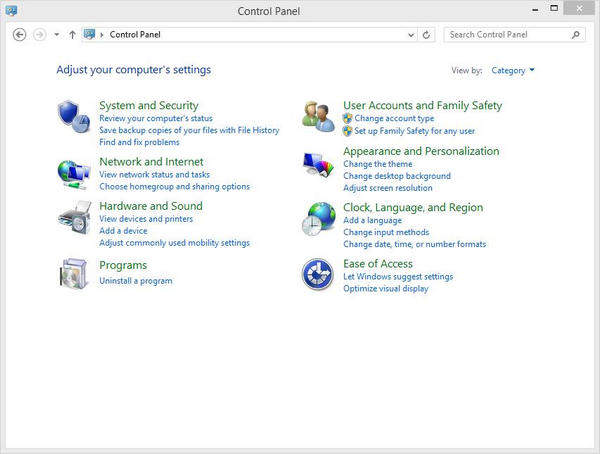This screenshot has height=454, width=600.
Task: Click Change date, time, or number formats
Action: click(x=414, y=244)
